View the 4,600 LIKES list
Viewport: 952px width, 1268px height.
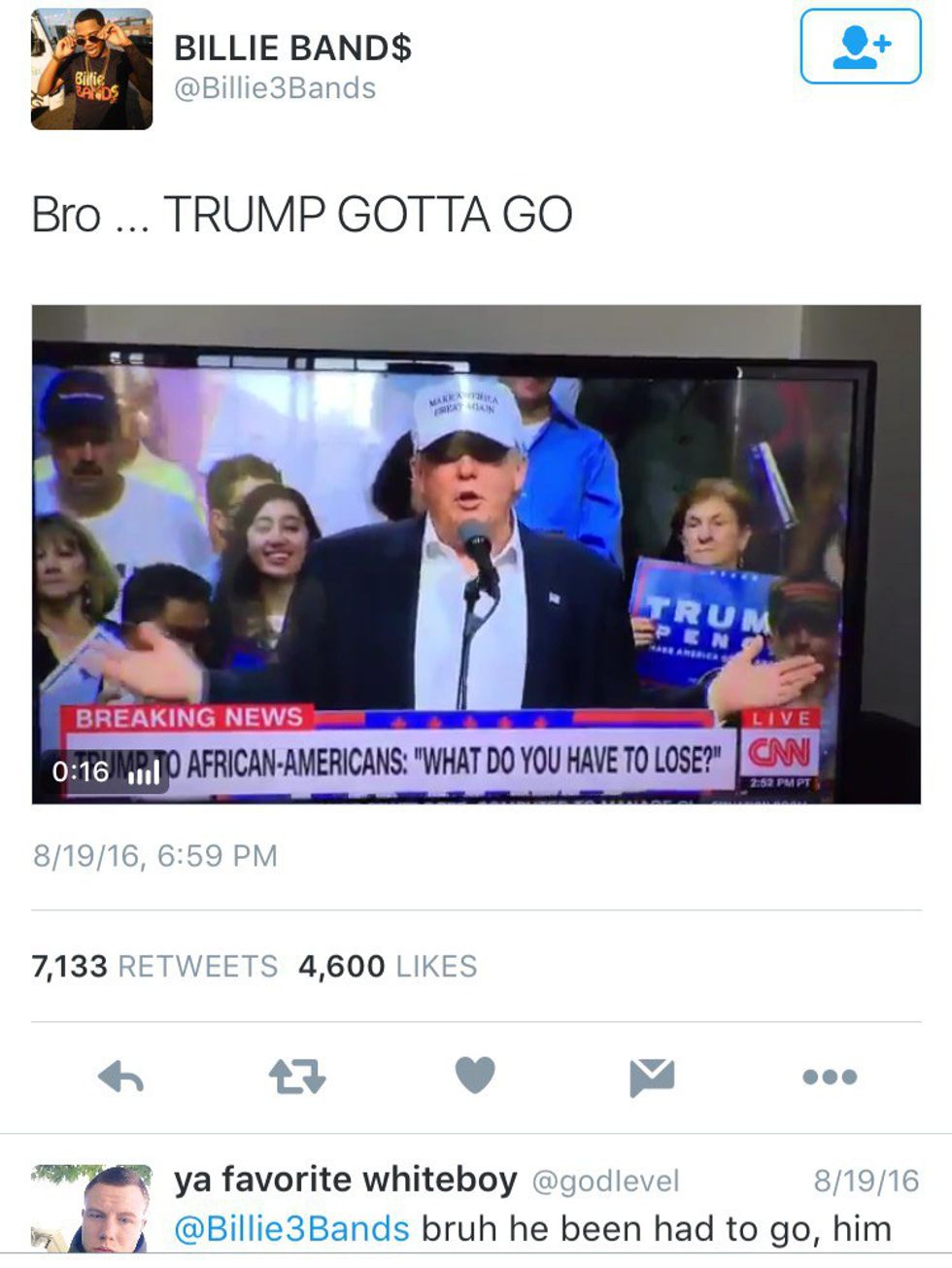tap(388, 966)
